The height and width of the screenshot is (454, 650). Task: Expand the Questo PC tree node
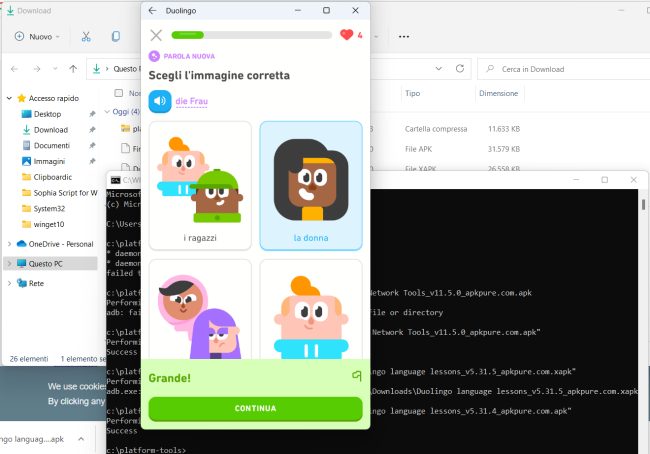9,264
